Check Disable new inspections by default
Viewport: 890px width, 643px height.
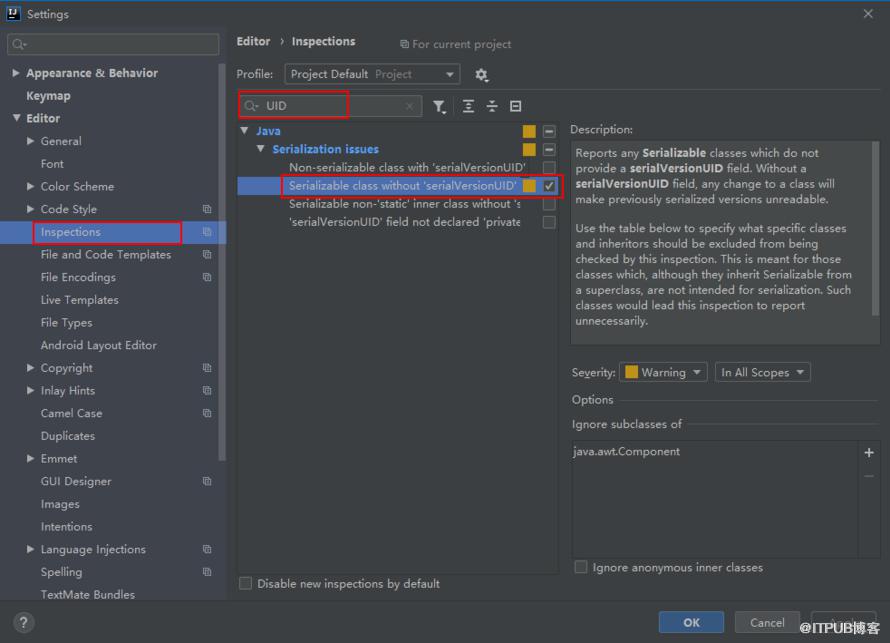tap(245, 583)
